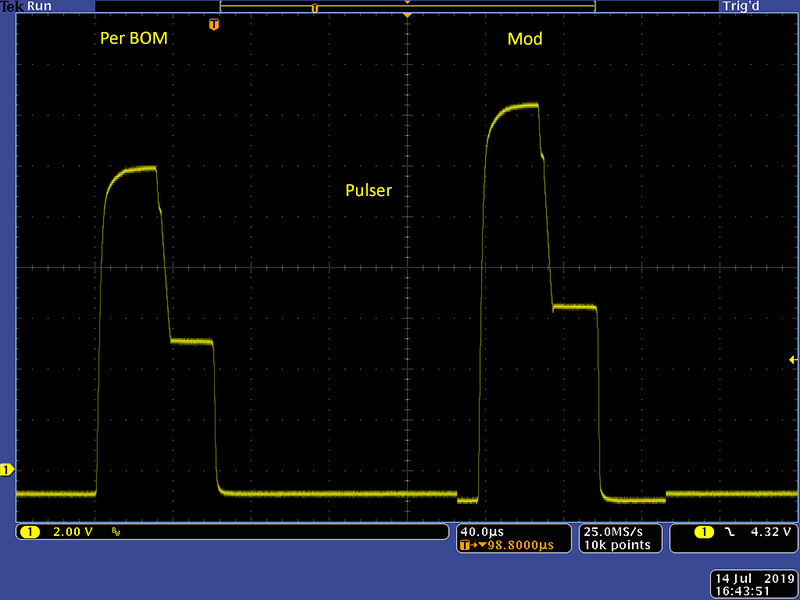Click the 10k points record length readout
This screenshot has width=800, height=600.
618,545
